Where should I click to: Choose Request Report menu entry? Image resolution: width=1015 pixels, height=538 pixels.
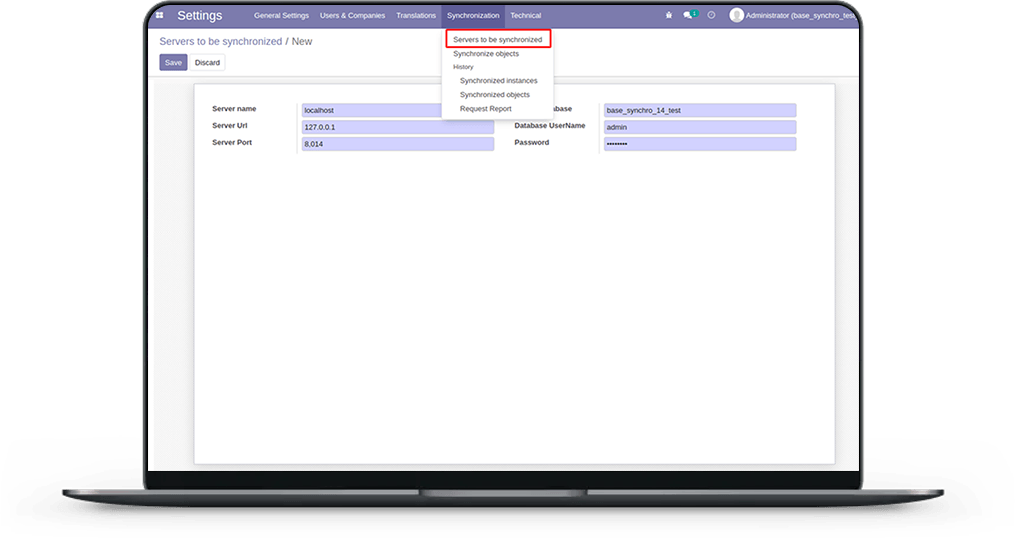pos(485,109)
